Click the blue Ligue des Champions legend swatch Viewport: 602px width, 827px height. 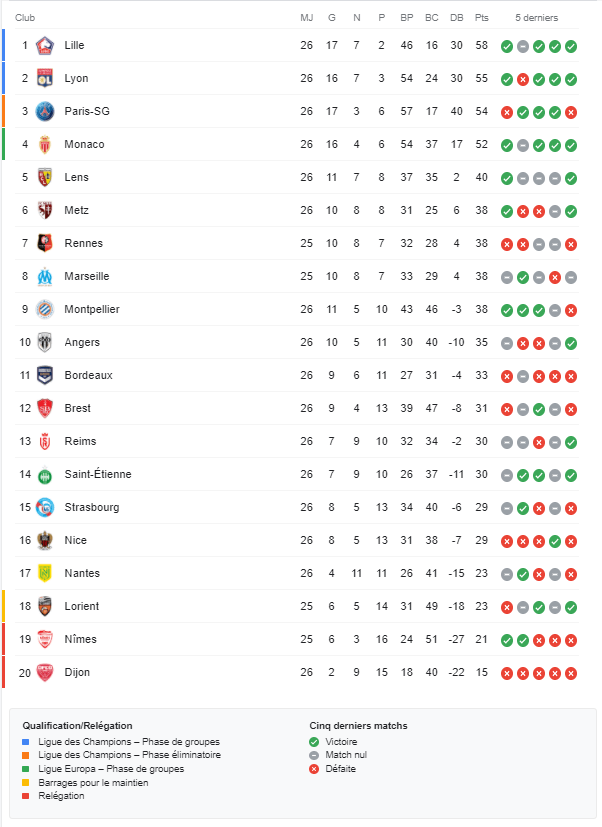[25, 742]
